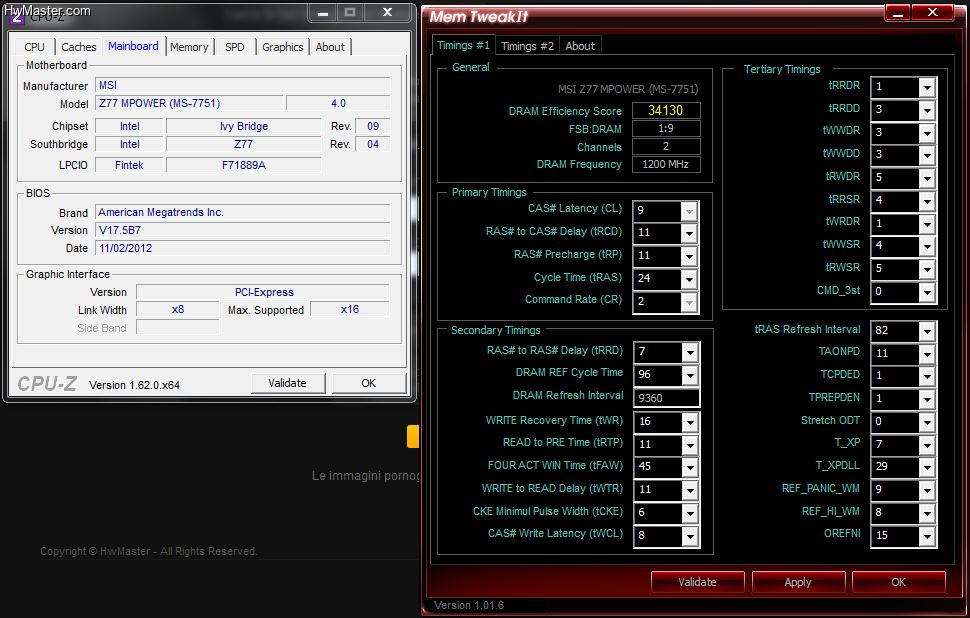Switch to the Caches tab in CPU-Z
The height and width of the screenshot is (618, 970).
(x=79, y=47)
